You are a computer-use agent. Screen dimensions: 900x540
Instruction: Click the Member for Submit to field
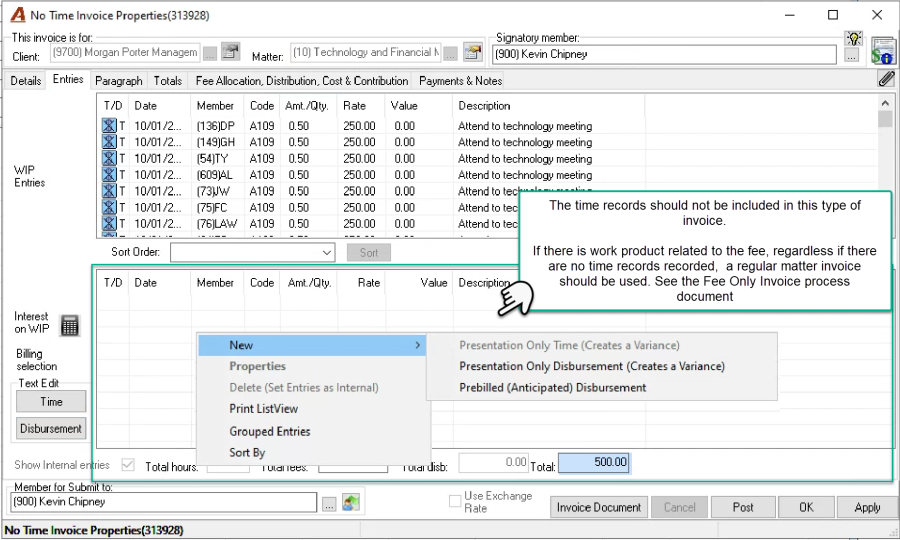pos(164,502)
